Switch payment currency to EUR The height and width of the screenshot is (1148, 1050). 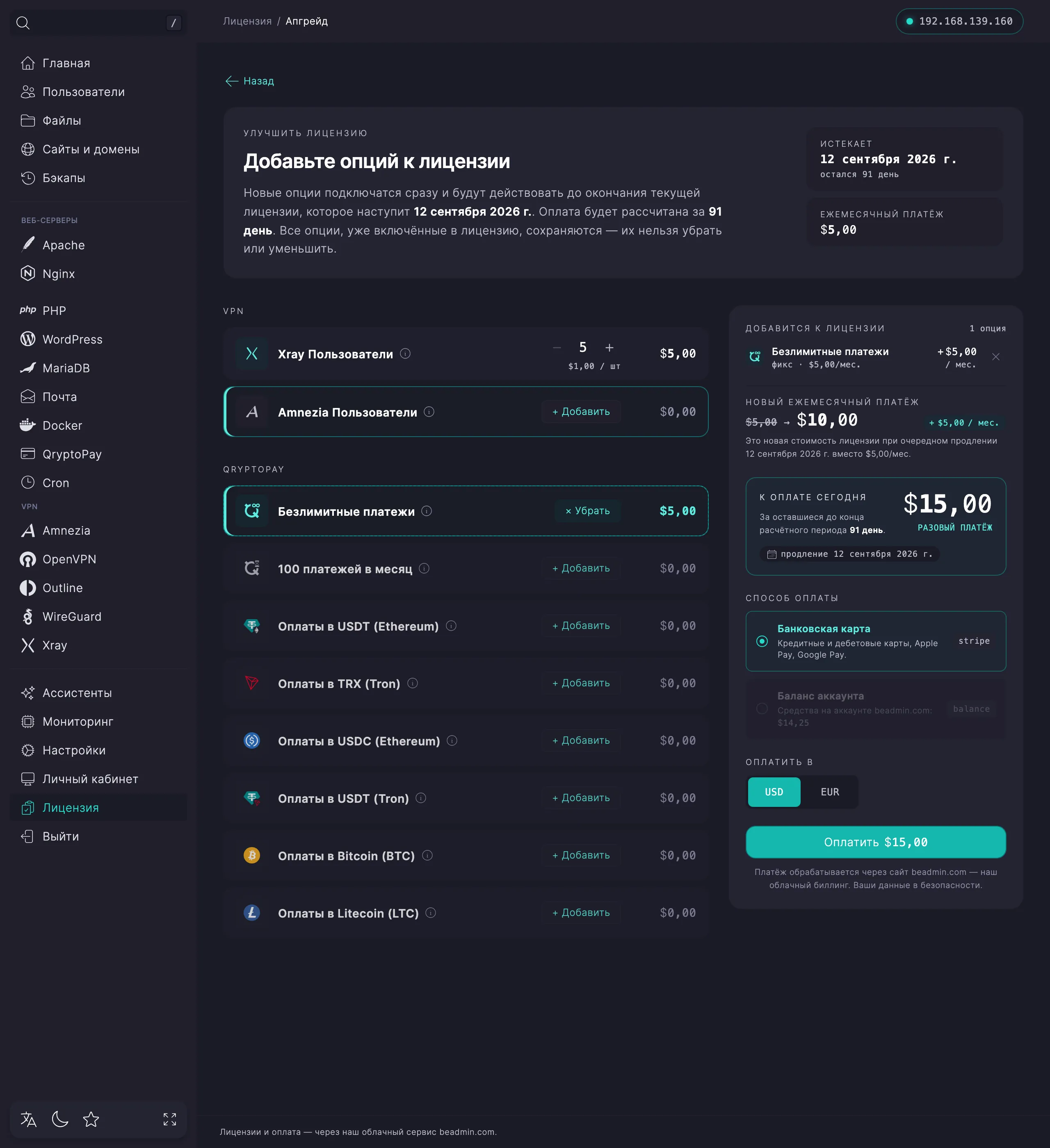pos(829,792)
